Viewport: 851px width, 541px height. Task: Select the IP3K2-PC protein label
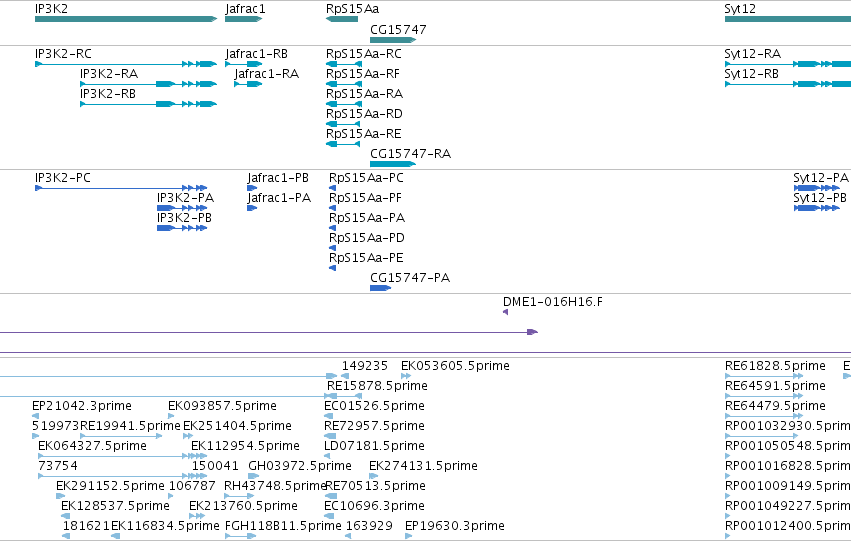coord(62,178)
